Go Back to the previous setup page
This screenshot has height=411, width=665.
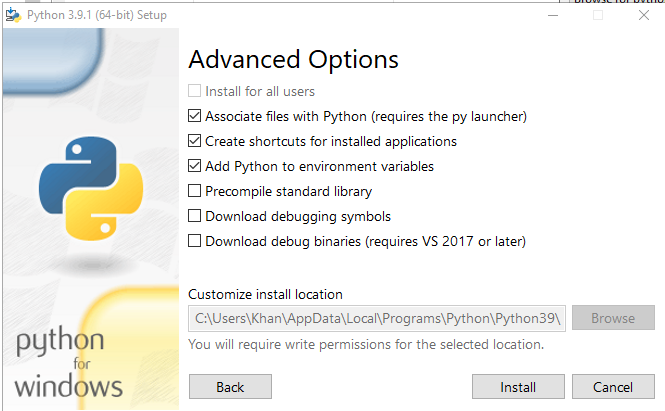coord(230,387)
